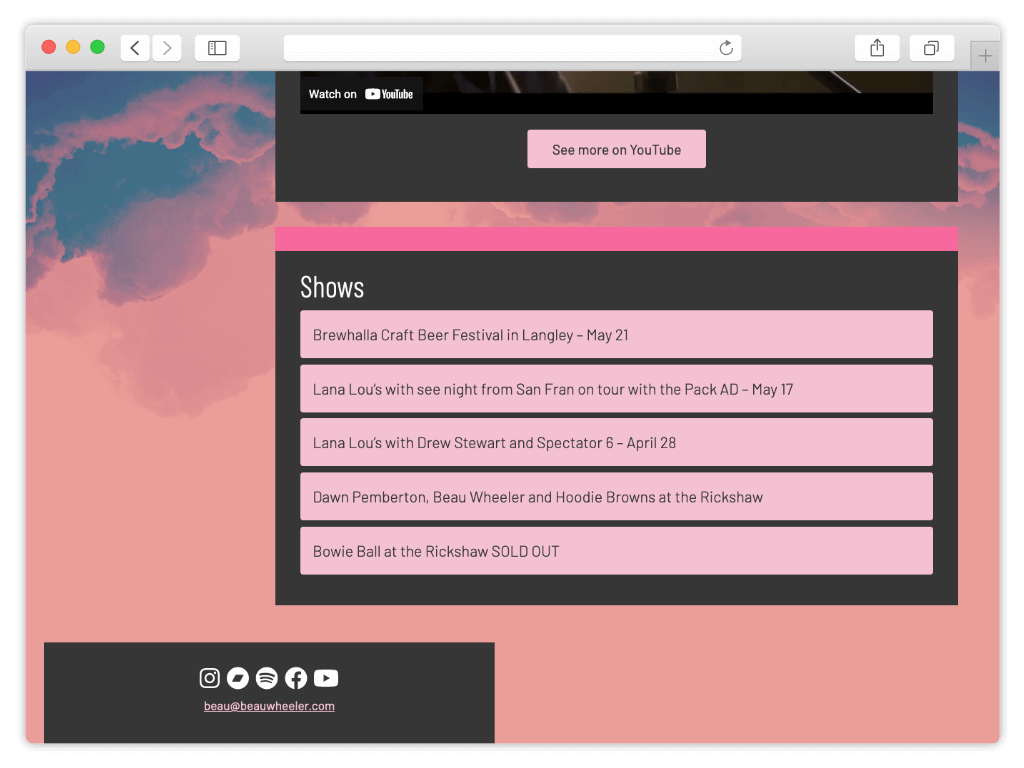Open Lana Lou's April 28 show

(x=616, y=442)
